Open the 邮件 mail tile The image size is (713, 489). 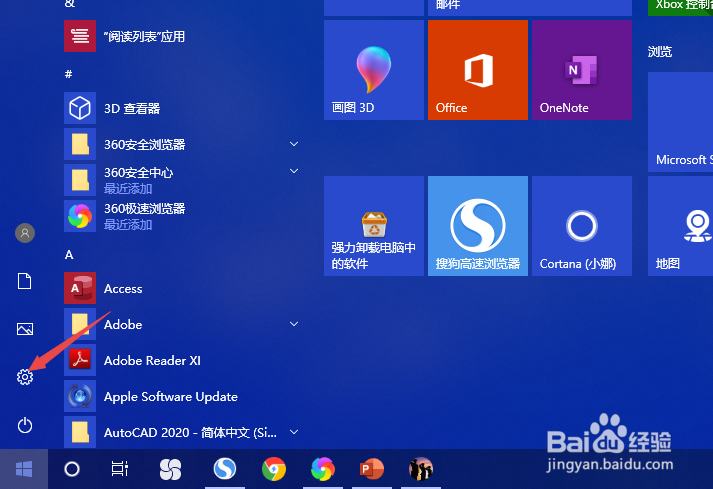pyautogui.click(x=530, y=7)
